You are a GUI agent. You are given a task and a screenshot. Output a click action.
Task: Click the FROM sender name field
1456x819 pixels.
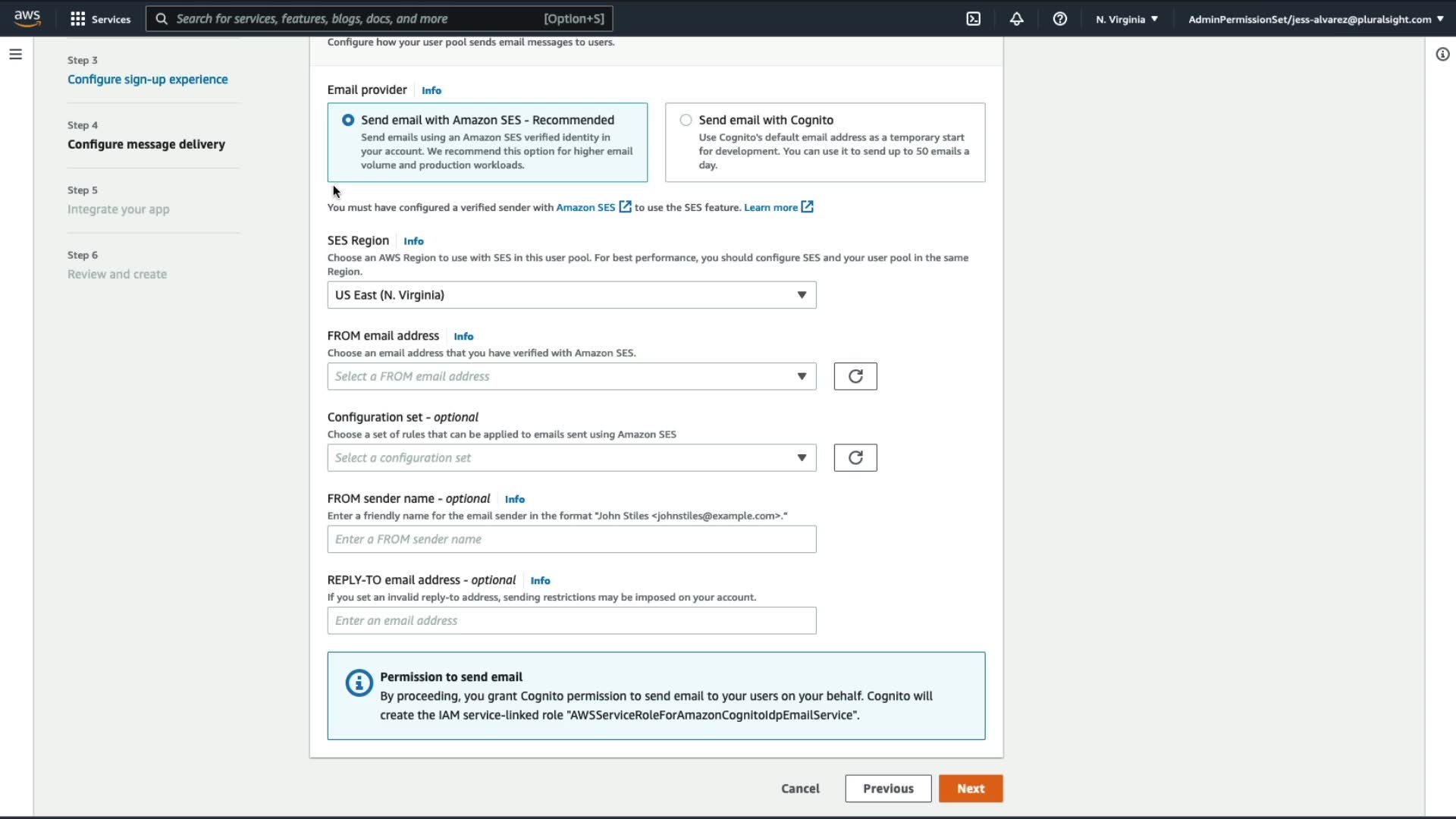tap(571, 539)
